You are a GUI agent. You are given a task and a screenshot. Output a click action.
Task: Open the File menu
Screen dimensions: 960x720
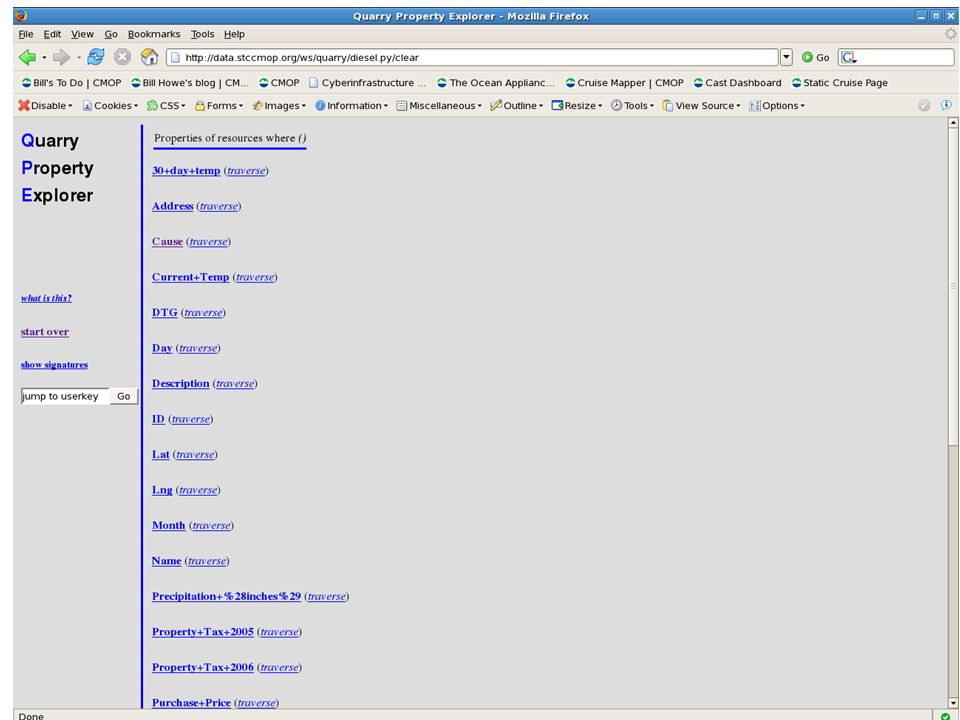[x=26, y=34]
